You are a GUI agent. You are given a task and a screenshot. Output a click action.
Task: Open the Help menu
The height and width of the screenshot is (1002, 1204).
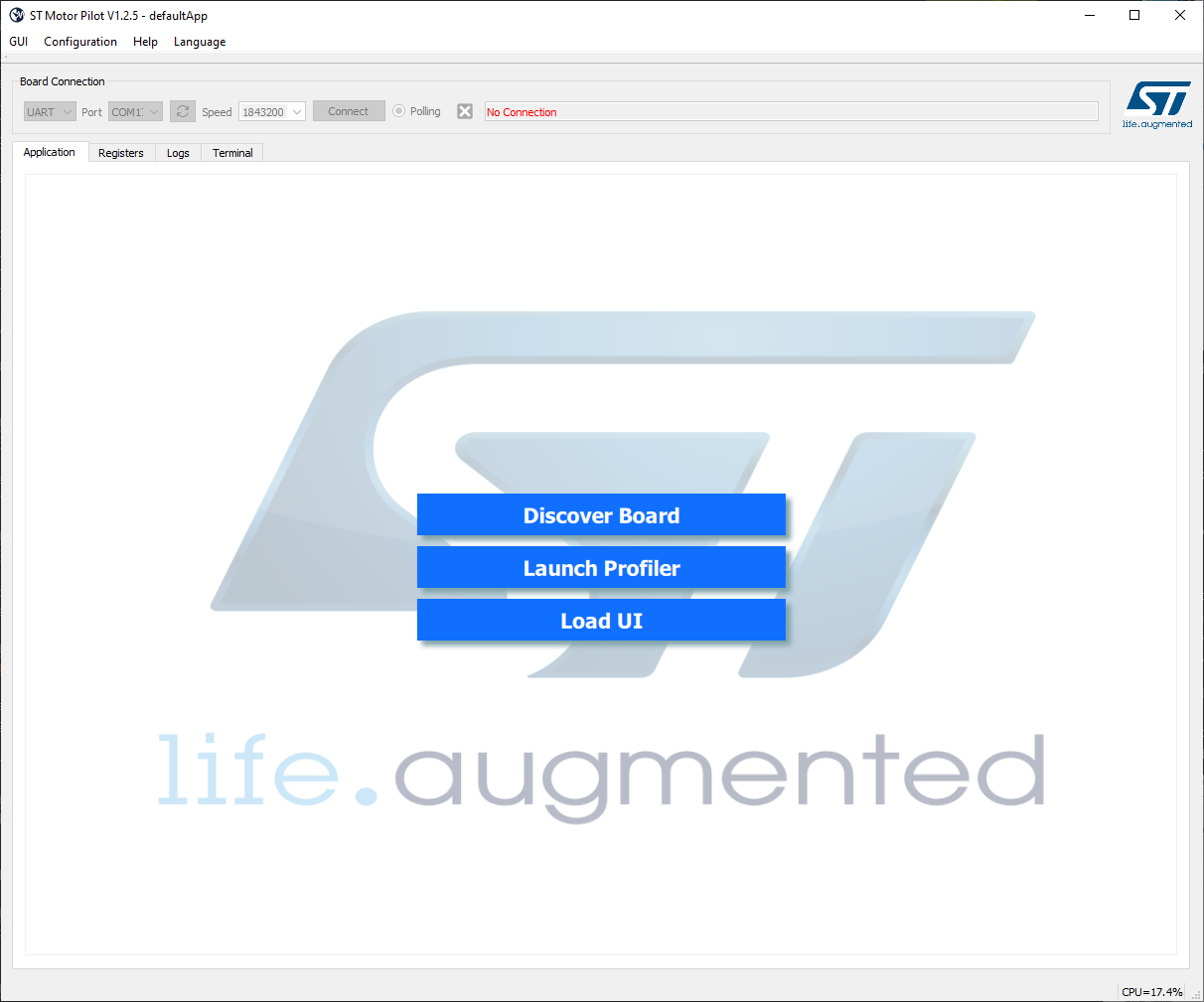pyautogui.click(x=146, y=42)
